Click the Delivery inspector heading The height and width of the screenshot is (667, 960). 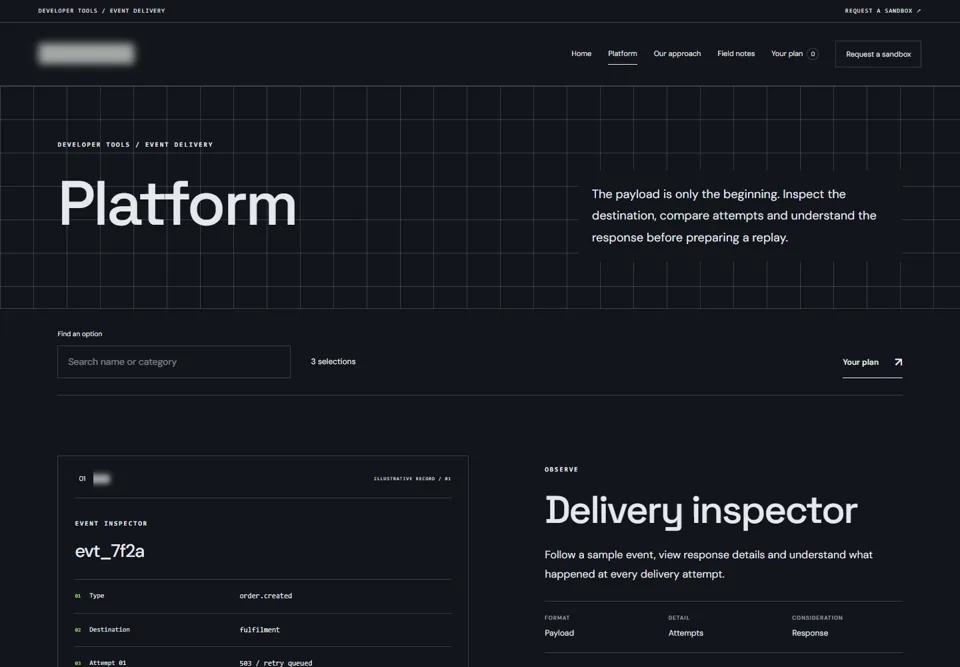pos(701,510)
